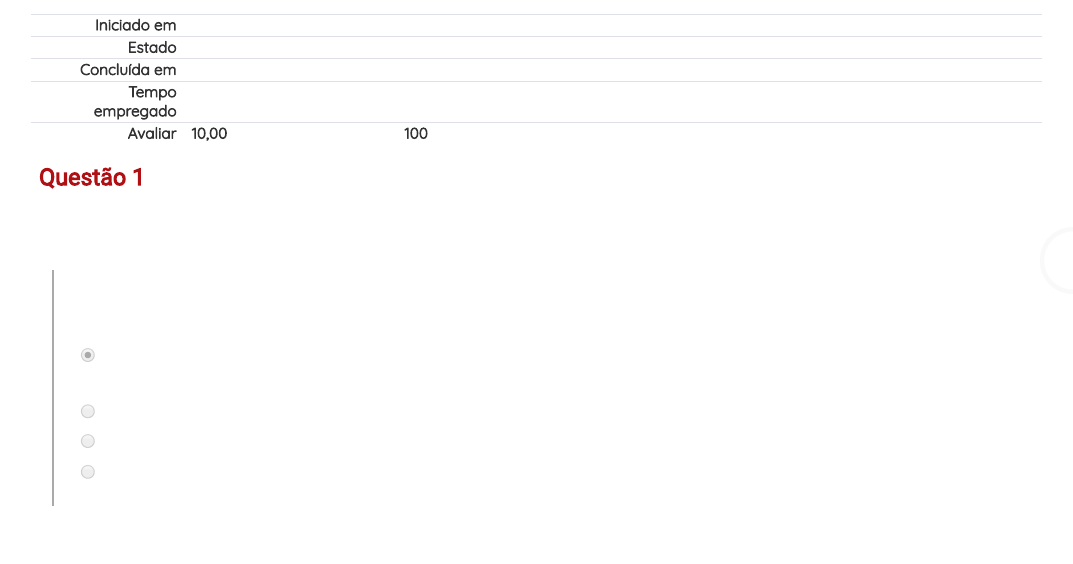Click the Questão 1 heading
1073x564 pixels.
(x=91, y=177)
